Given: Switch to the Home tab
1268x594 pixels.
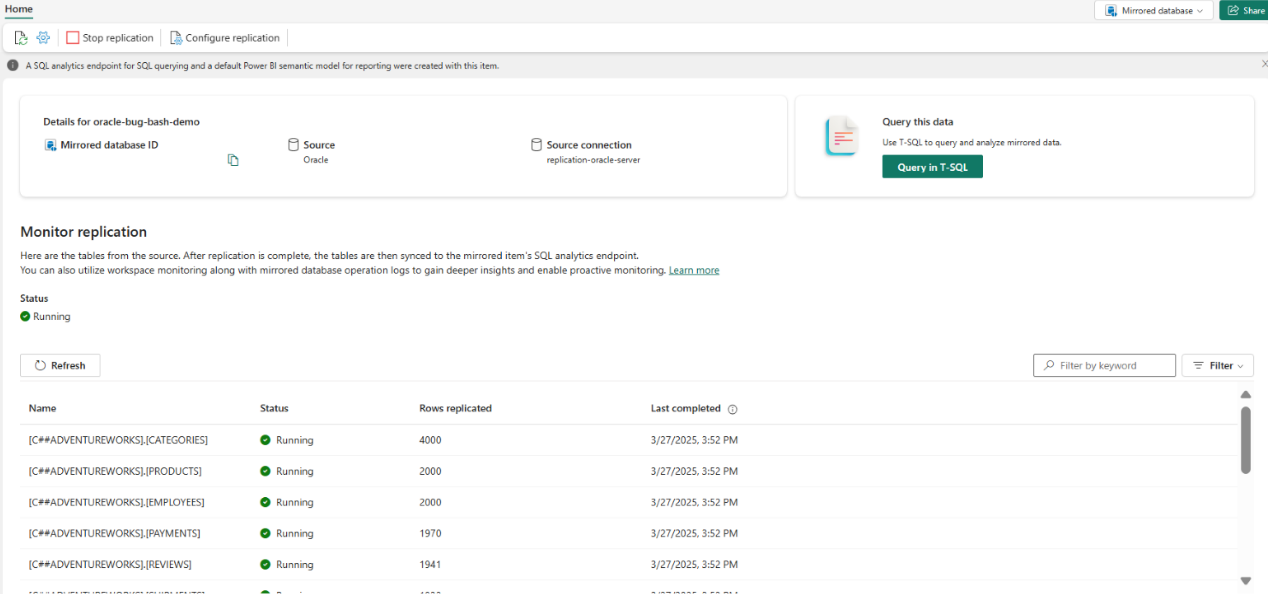Looking at the screenshot, I should click(x=18, y=9).
